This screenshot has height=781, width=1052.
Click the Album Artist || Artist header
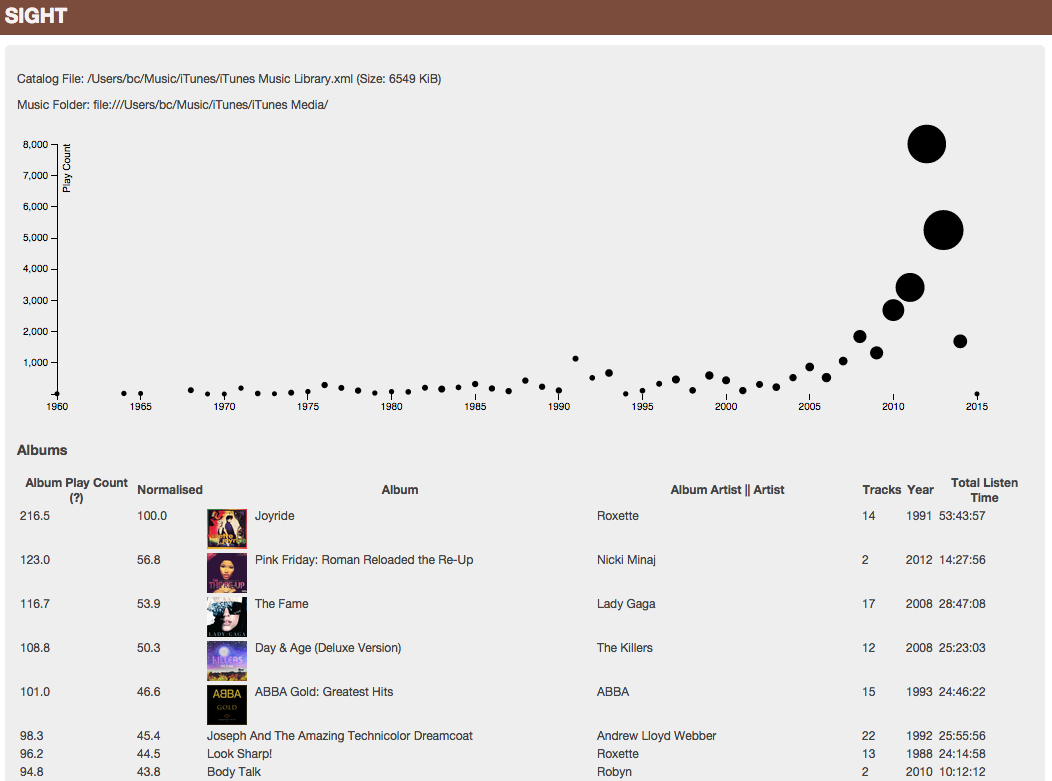point(727,490)
